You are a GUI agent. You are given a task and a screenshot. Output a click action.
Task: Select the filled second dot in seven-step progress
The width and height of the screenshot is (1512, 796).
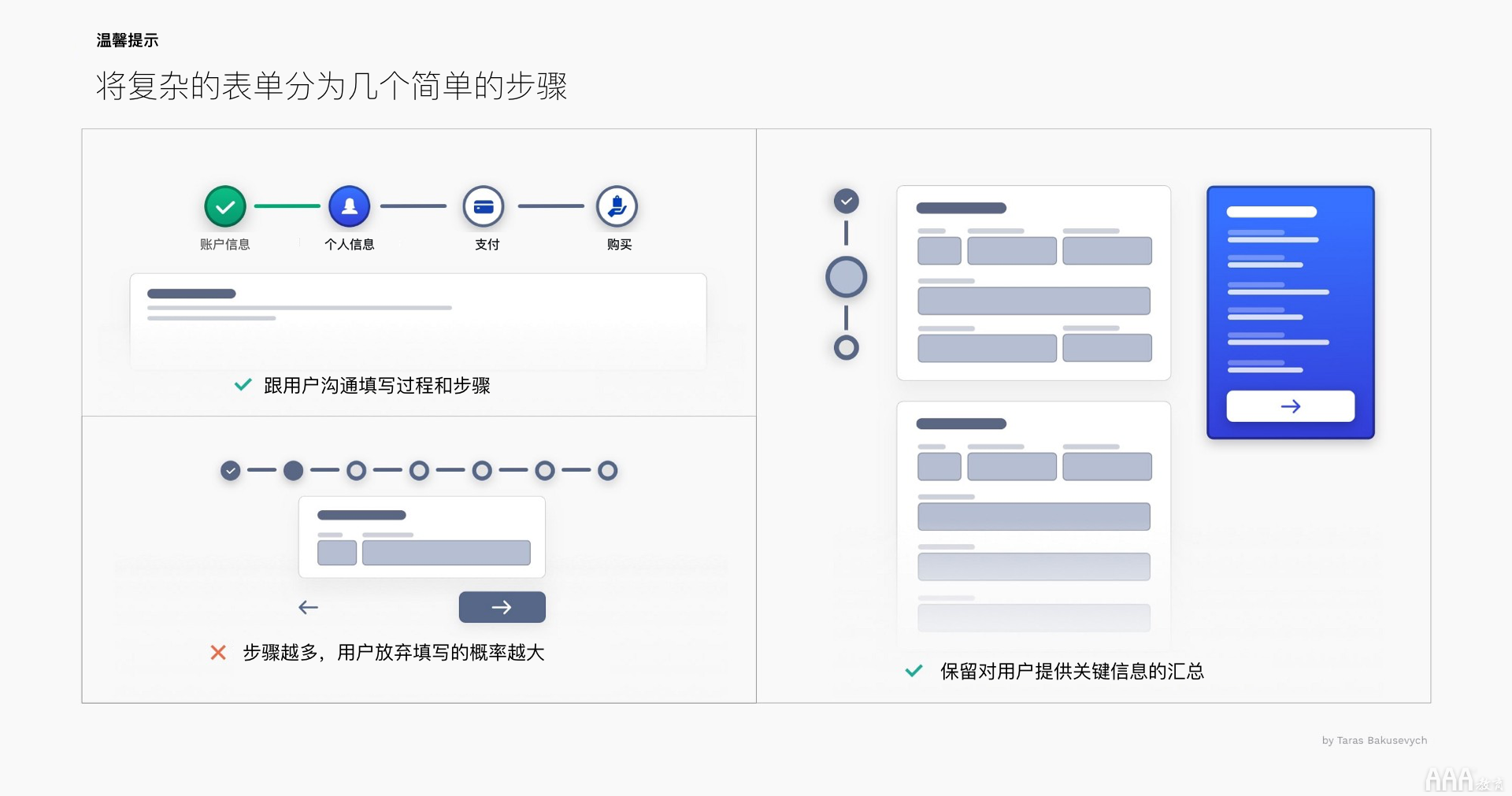coord(293,471)
